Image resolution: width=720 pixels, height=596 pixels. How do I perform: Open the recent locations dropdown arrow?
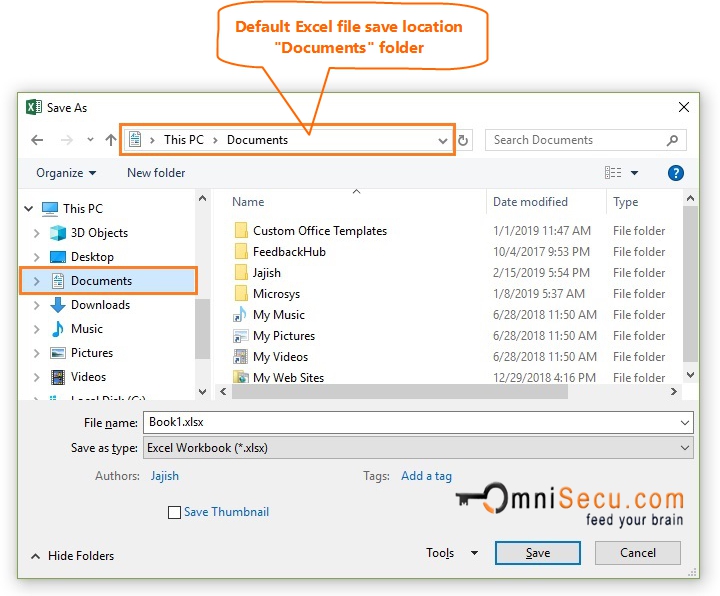point(90,140)
